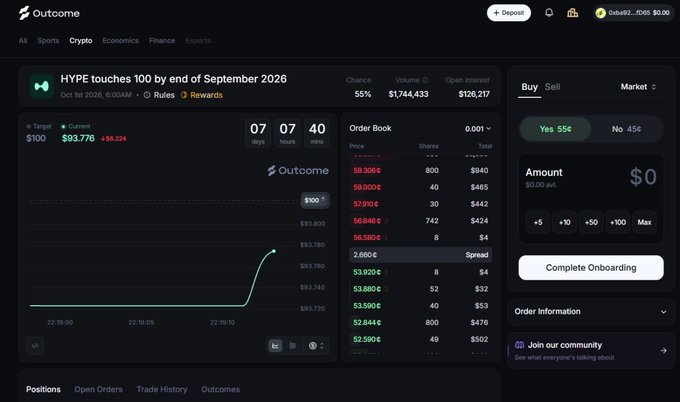This screenshot has height=402, width=680.
Task: Open the Market order type dropdown
Action: (638, 87)
